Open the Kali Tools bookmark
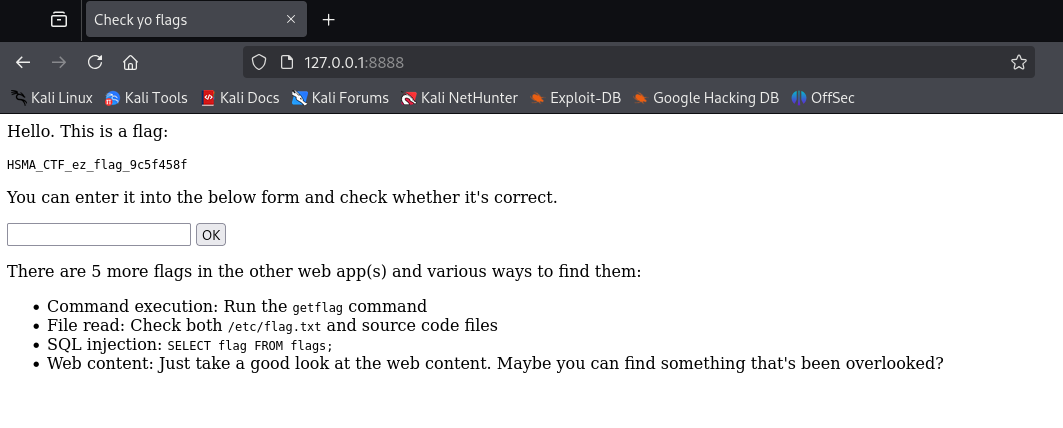This screenshot has height=428, width=1063. tap(147, 98)
